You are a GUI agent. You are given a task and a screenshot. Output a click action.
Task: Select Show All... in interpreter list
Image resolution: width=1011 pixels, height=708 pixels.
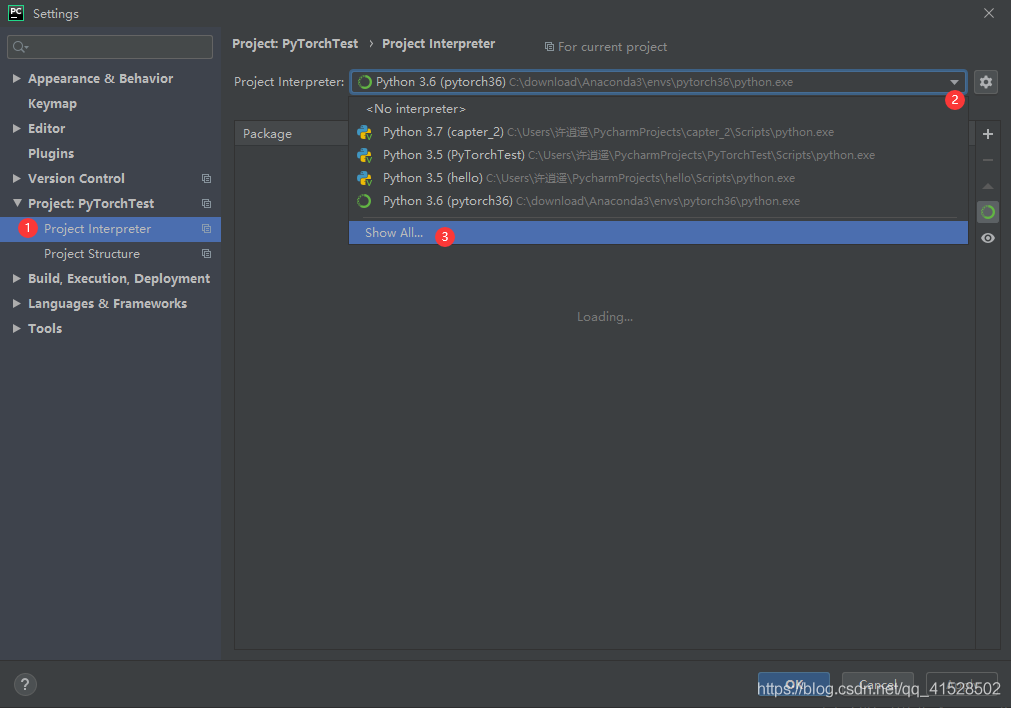tap(394, 233)
